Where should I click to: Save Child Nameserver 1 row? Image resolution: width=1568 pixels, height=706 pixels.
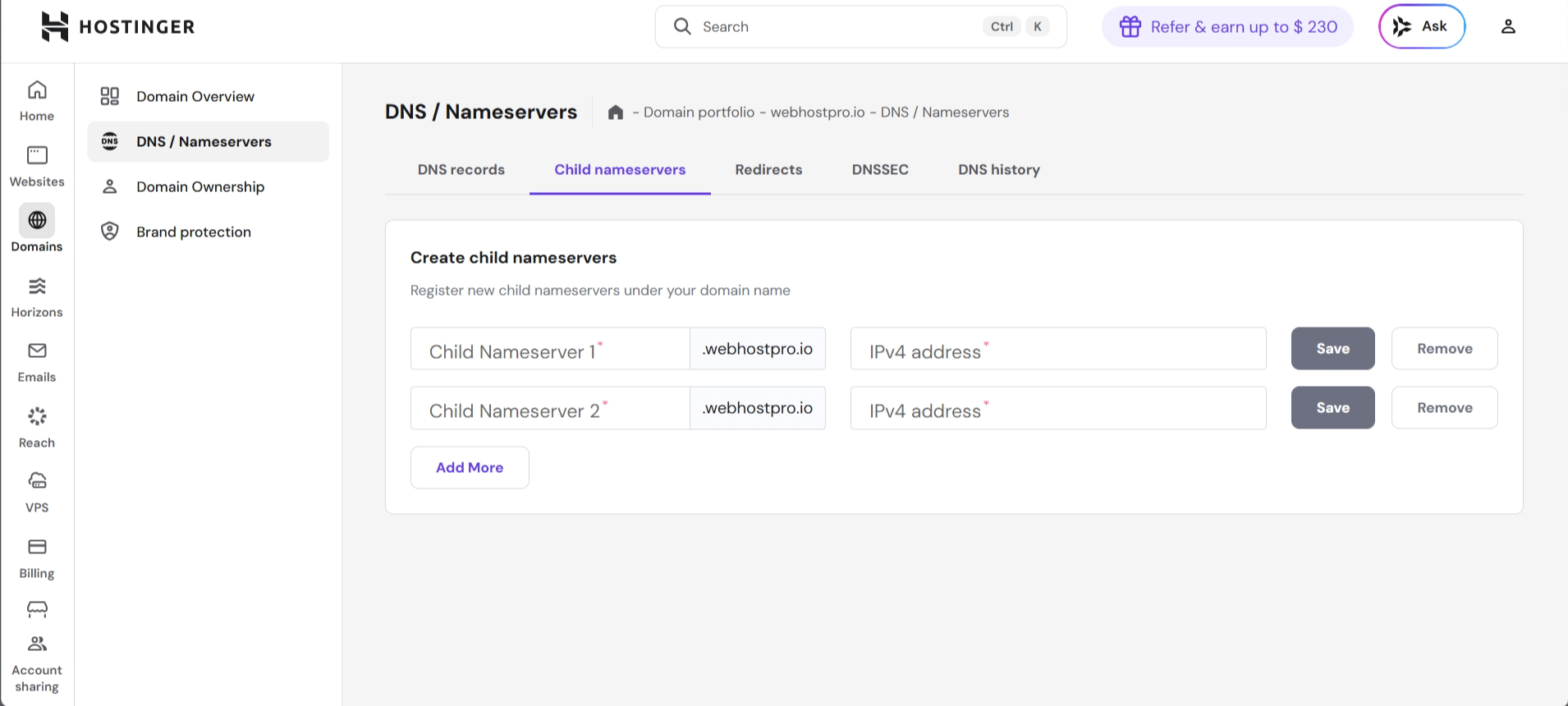pos(1332,349)
